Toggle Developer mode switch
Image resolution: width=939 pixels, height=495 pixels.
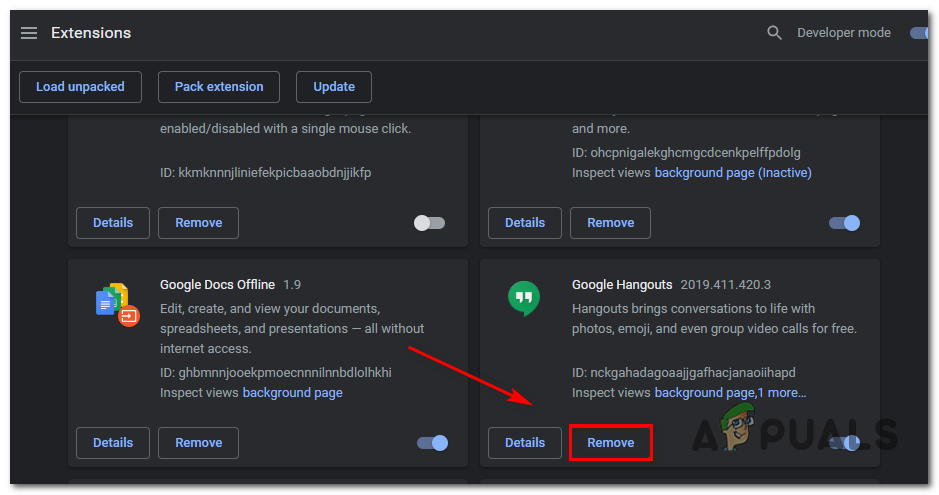coord(919,33)
